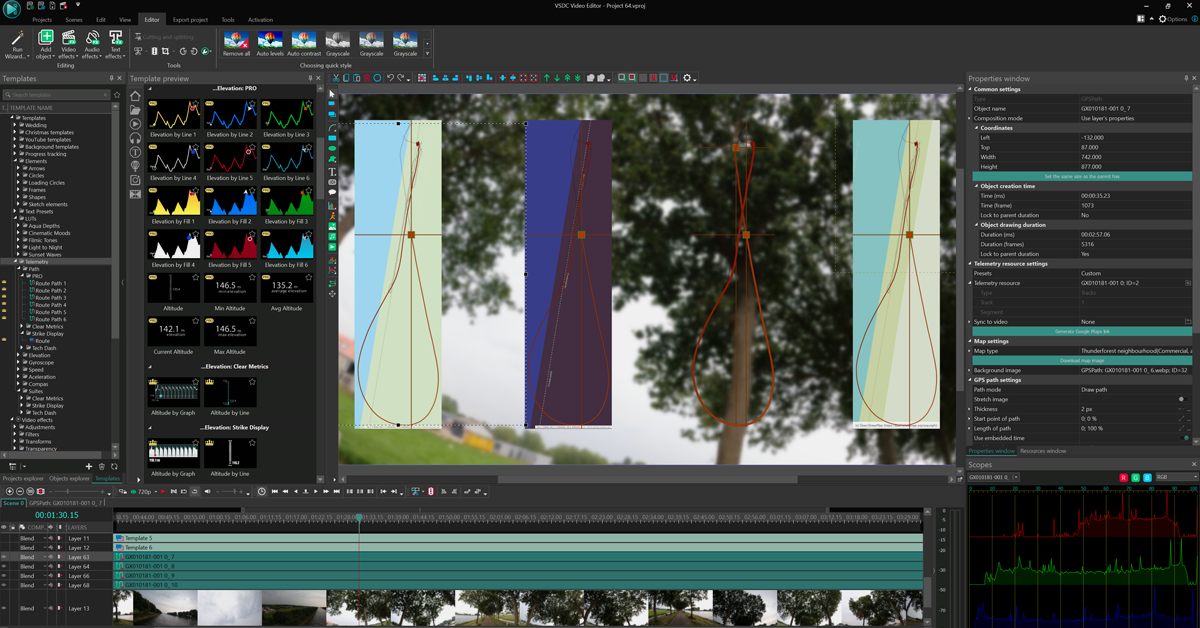Click the Generate Google Maps link button

[x=1081, y=331]
